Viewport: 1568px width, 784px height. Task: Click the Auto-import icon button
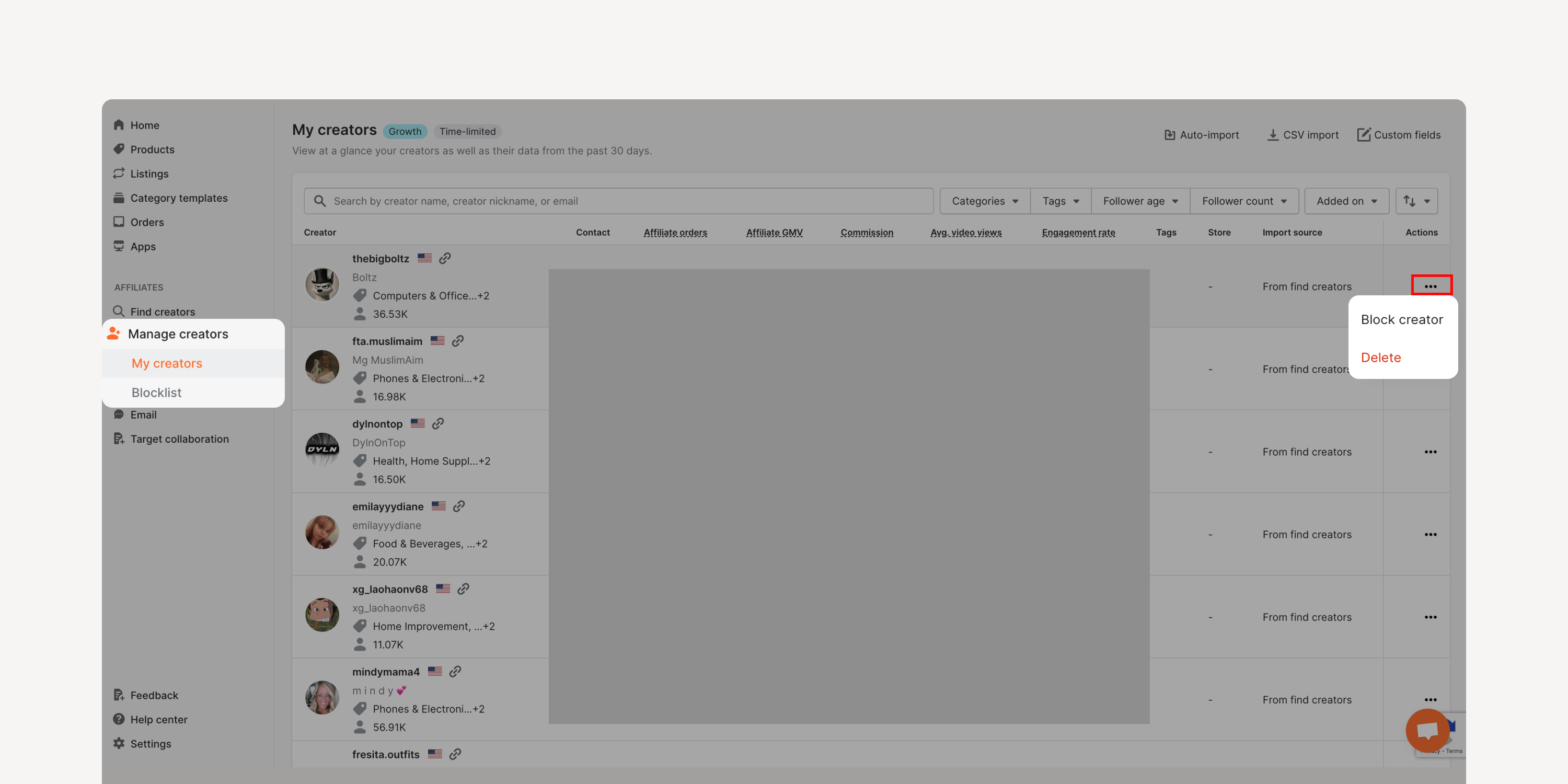pos(1169,134)
